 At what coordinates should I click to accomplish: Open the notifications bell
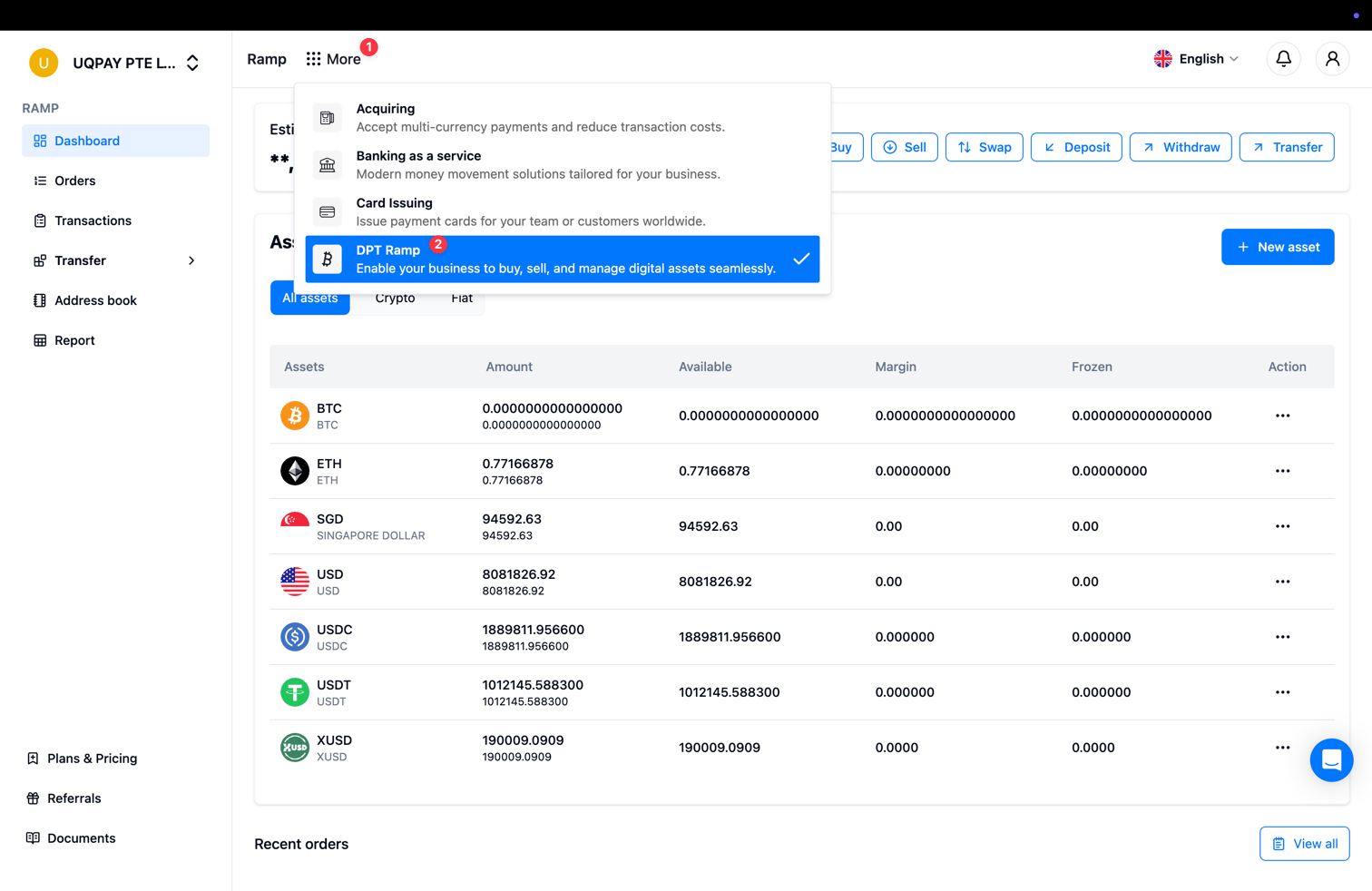(1283, 59)
